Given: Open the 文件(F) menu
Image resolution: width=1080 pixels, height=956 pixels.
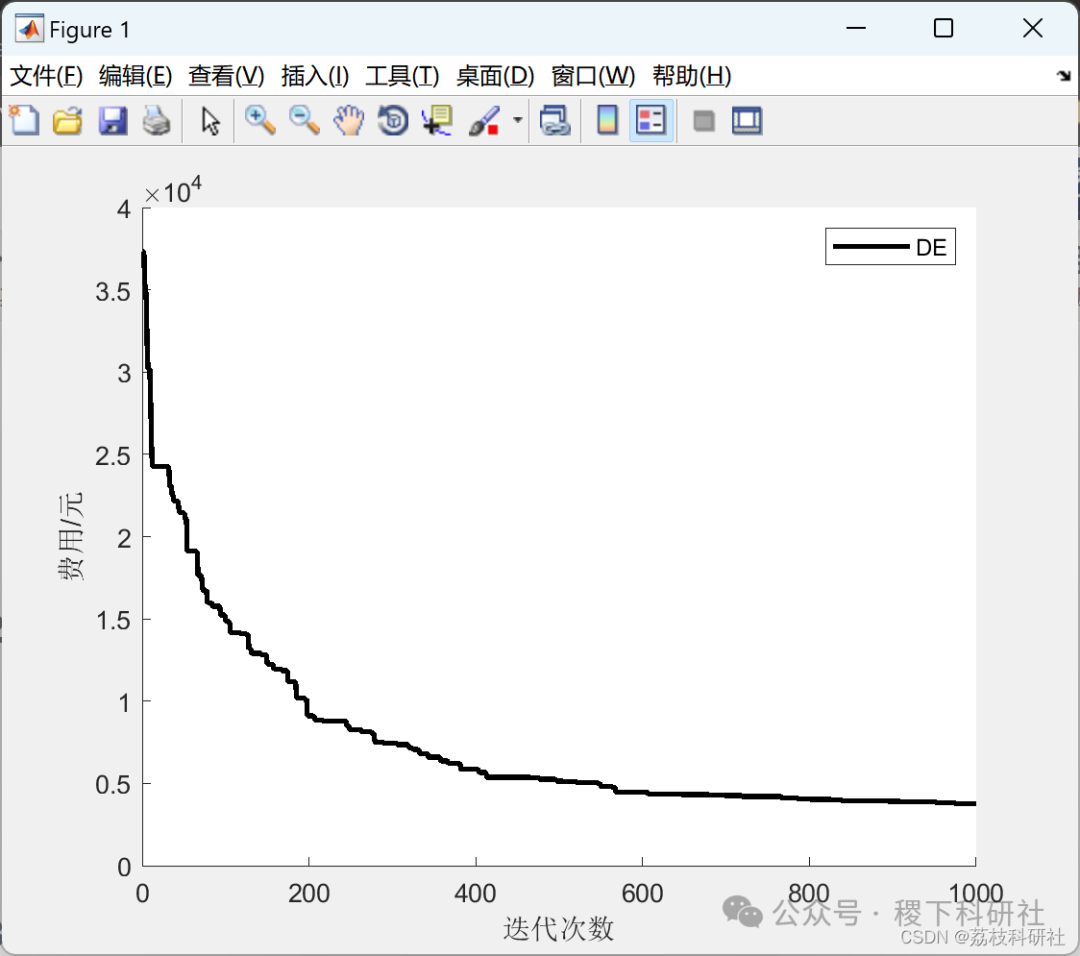Looking at the screenshot, I should 46,76.
